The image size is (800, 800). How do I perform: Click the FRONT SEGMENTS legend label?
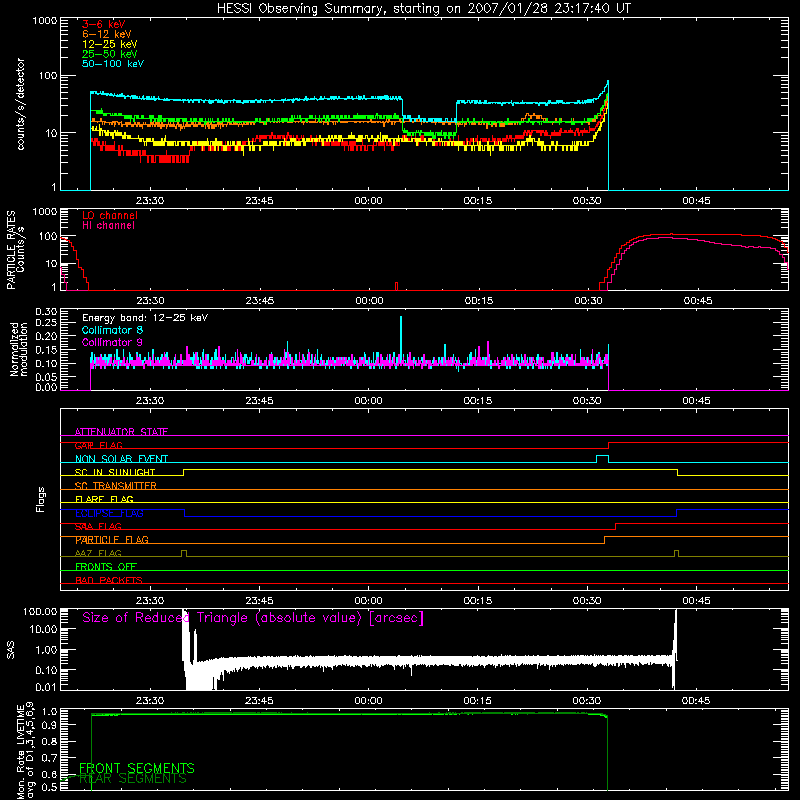[137, 768]
